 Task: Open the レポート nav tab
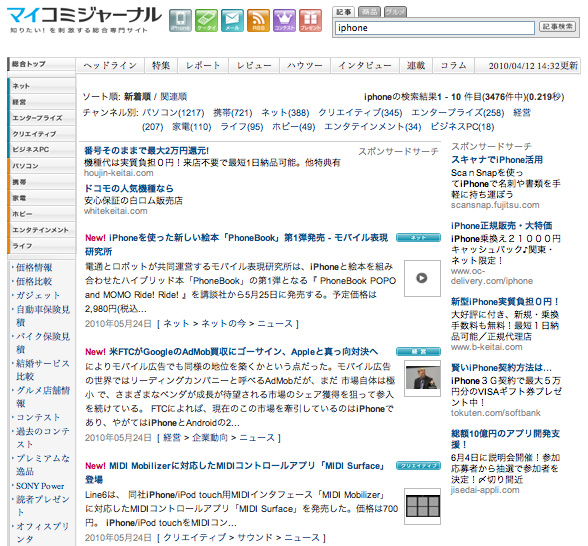203,65
